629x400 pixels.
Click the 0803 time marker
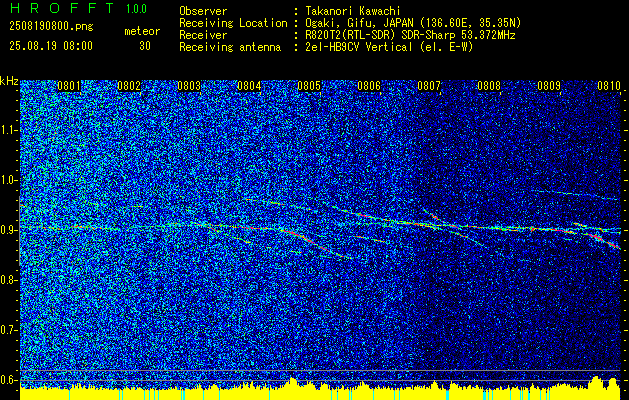[189, 86]
